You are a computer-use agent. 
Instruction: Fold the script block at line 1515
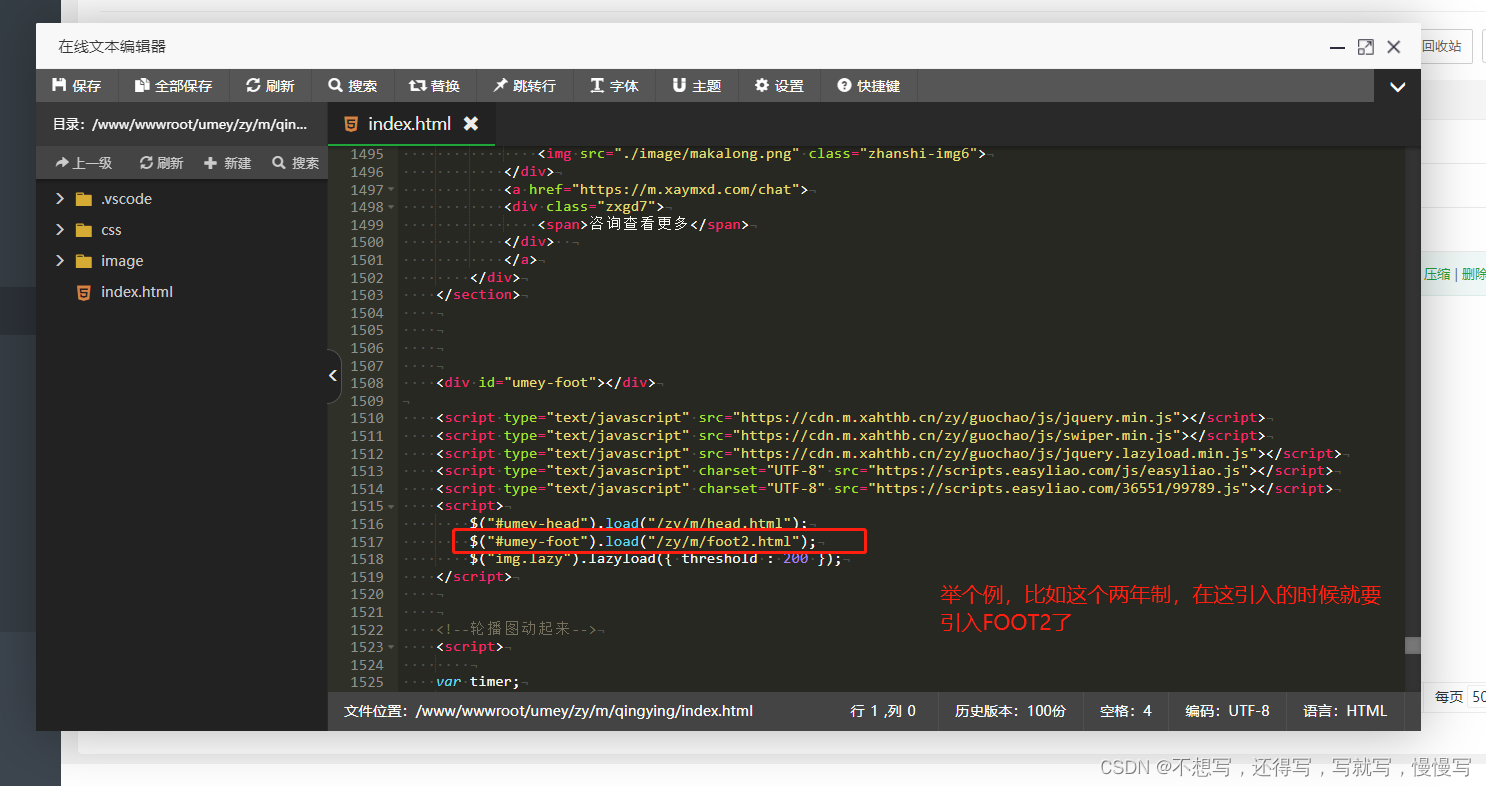click(390, 506)
